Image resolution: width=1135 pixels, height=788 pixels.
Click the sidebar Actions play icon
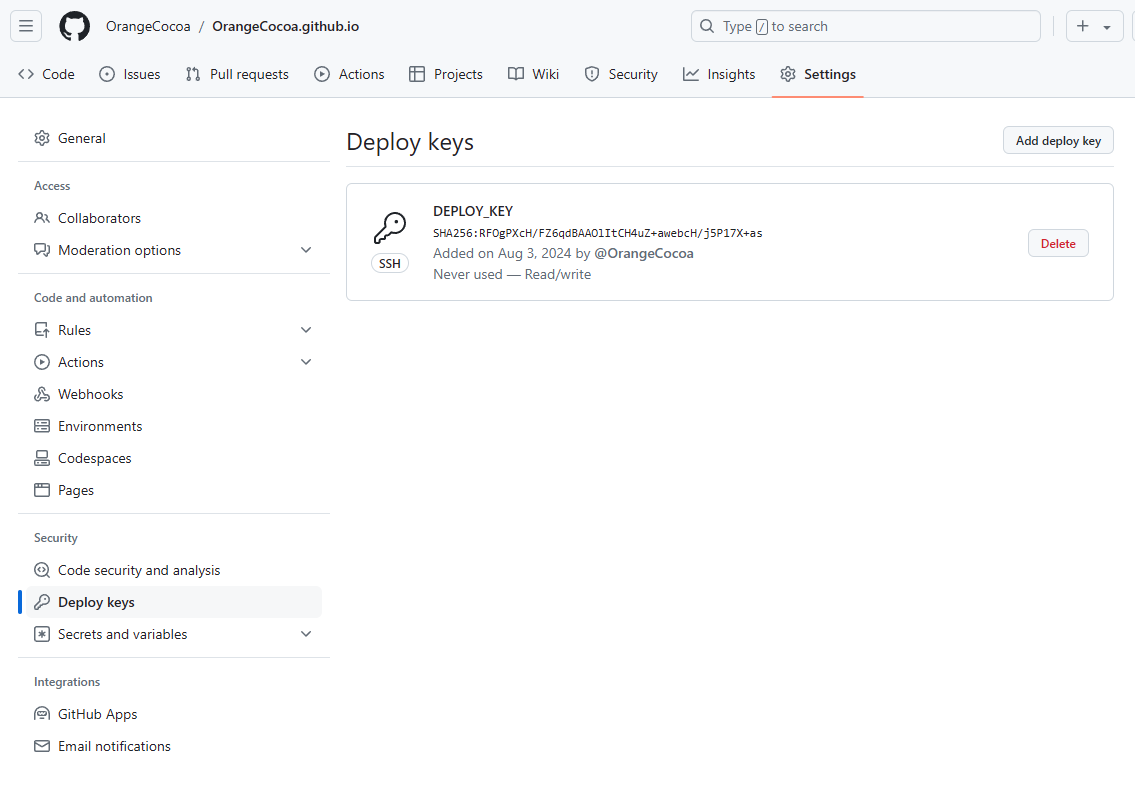[x=42, y=362]
